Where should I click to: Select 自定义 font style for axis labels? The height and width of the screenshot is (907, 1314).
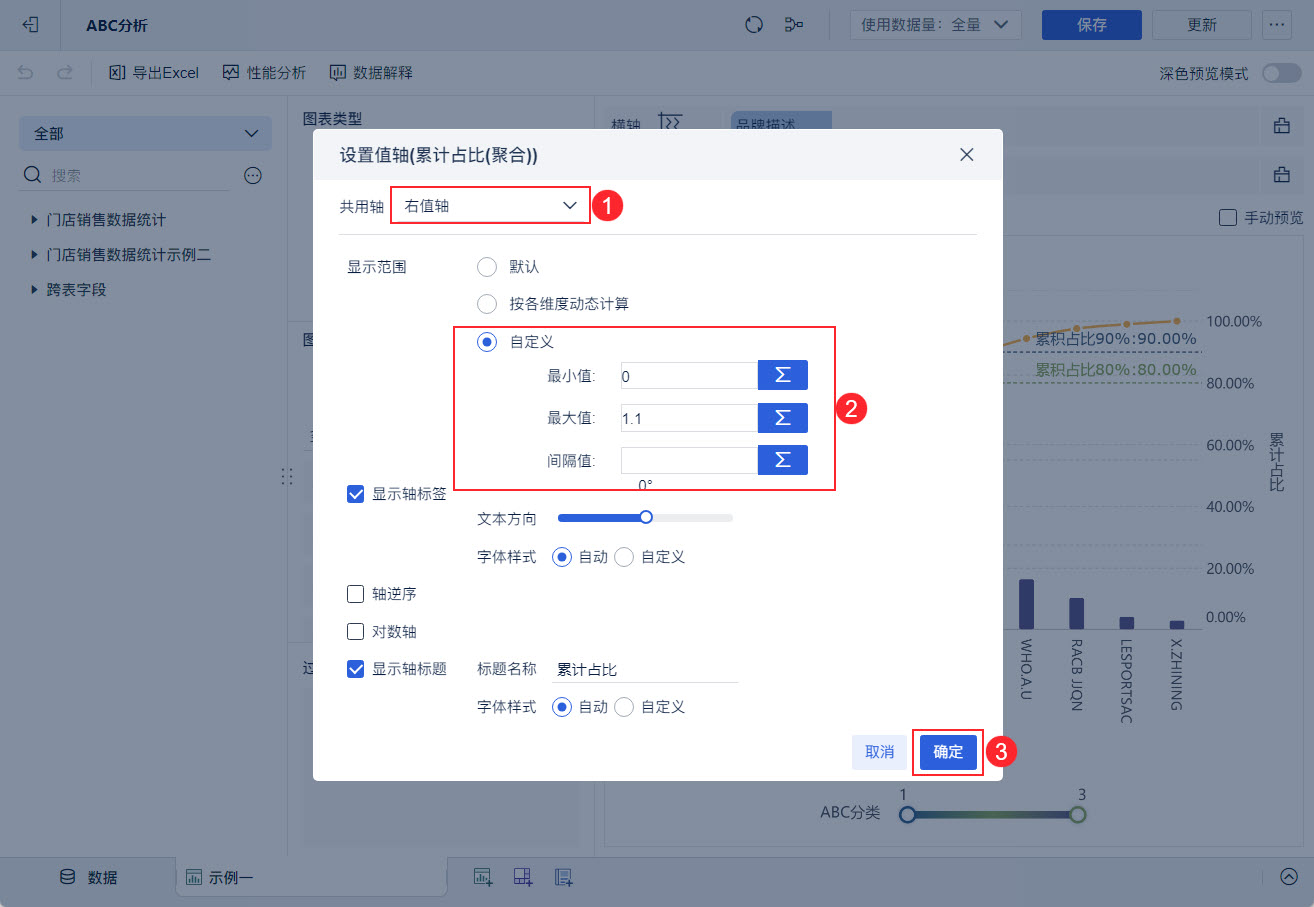click(624, 557)
